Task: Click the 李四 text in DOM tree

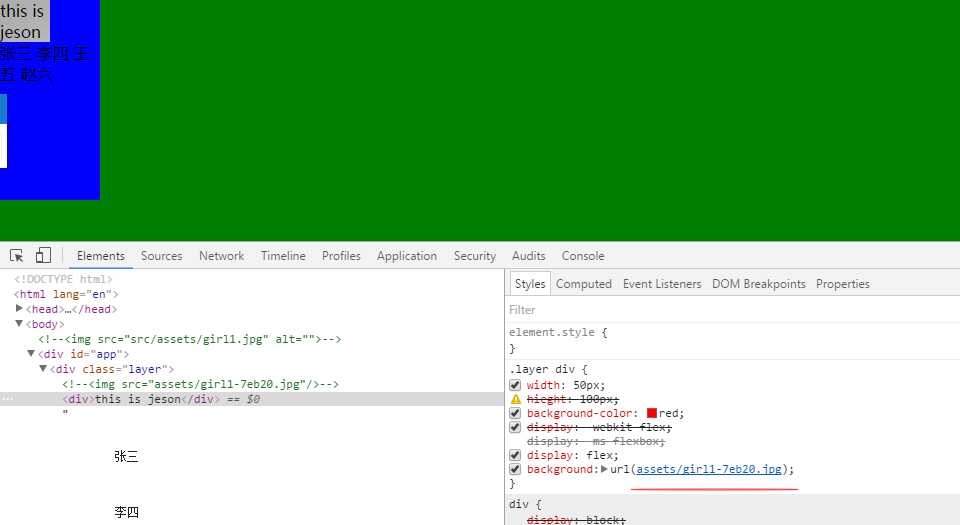Action: (x=126, y=512)
